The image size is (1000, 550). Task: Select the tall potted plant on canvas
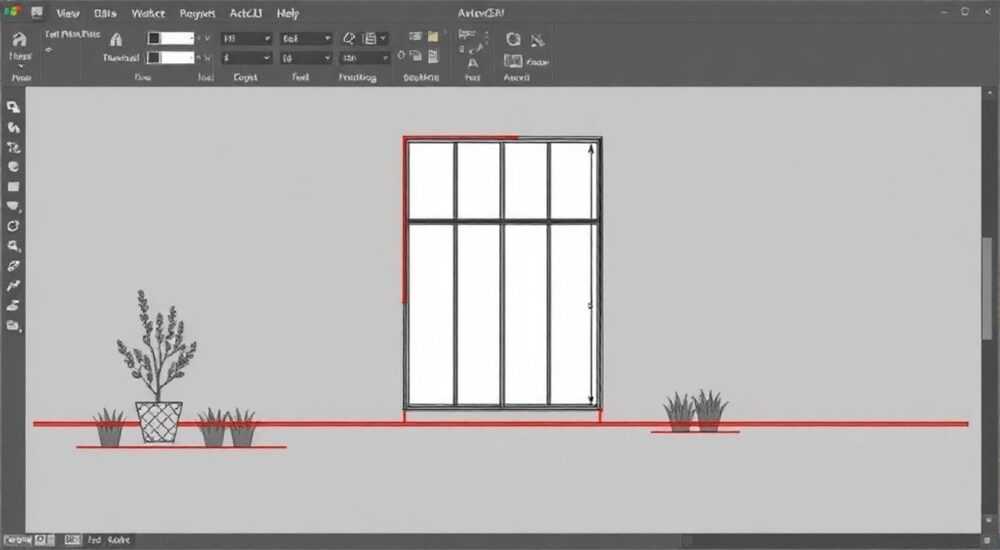pyautogui.click(x=158, y=366)
